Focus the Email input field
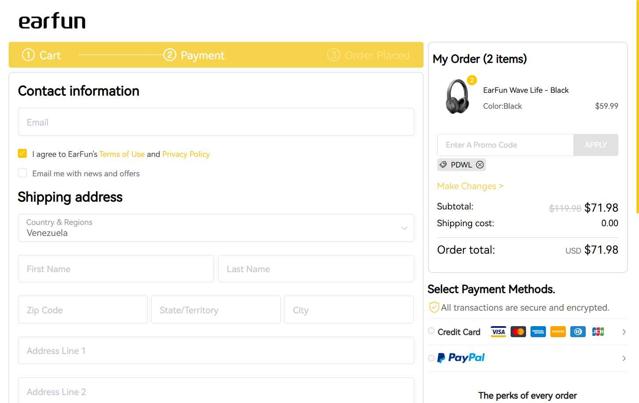Screen dimensions: 639x403 [216, 122]
